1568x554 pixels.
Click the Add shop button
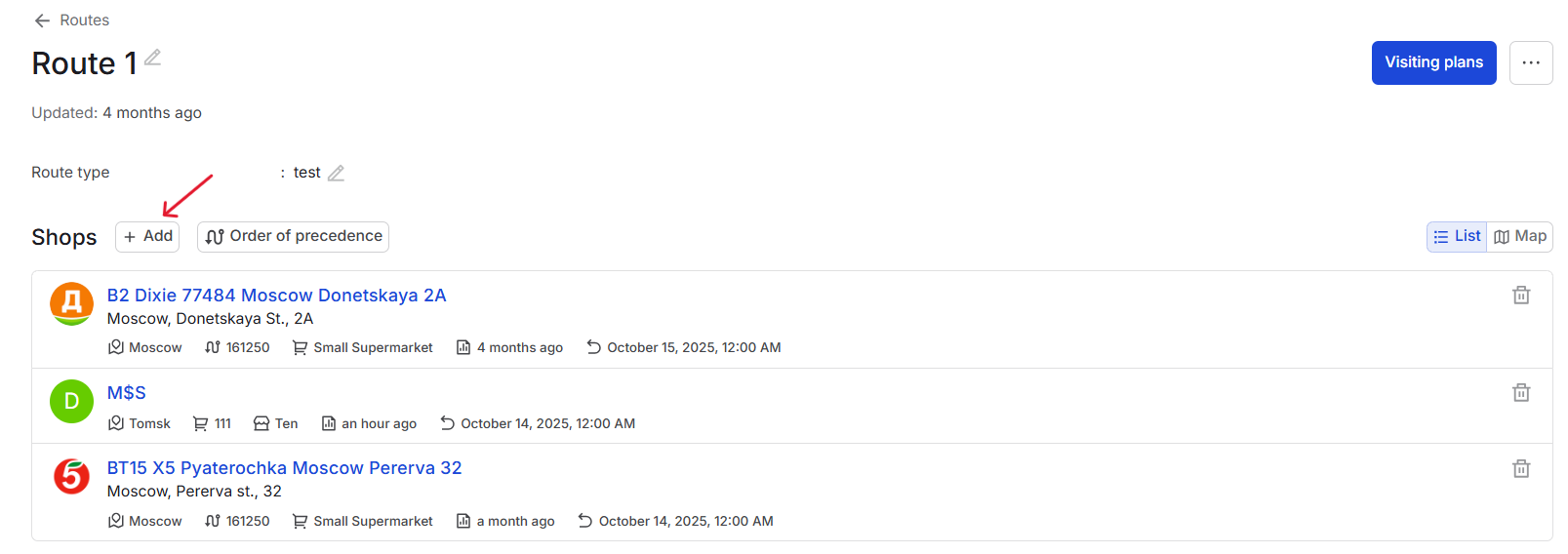coord(147,236)
